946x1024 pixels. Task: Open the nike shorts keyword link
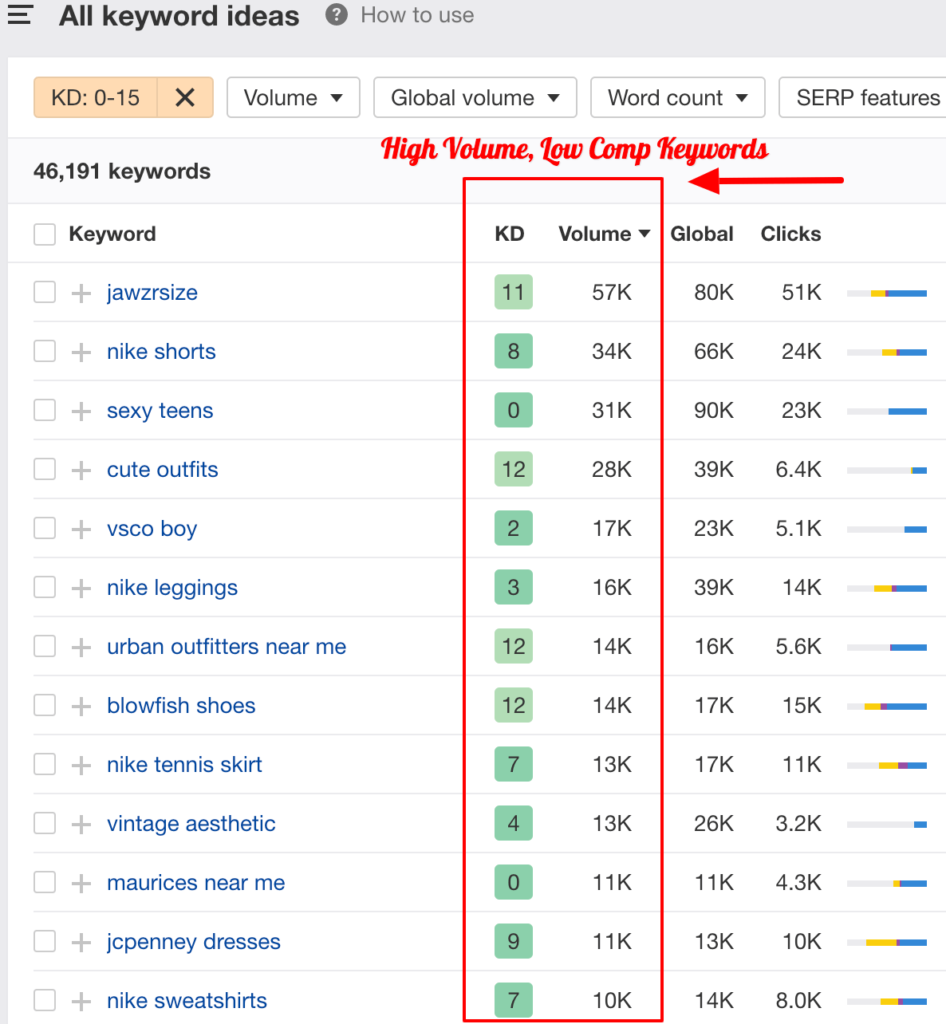pos(161,351)
